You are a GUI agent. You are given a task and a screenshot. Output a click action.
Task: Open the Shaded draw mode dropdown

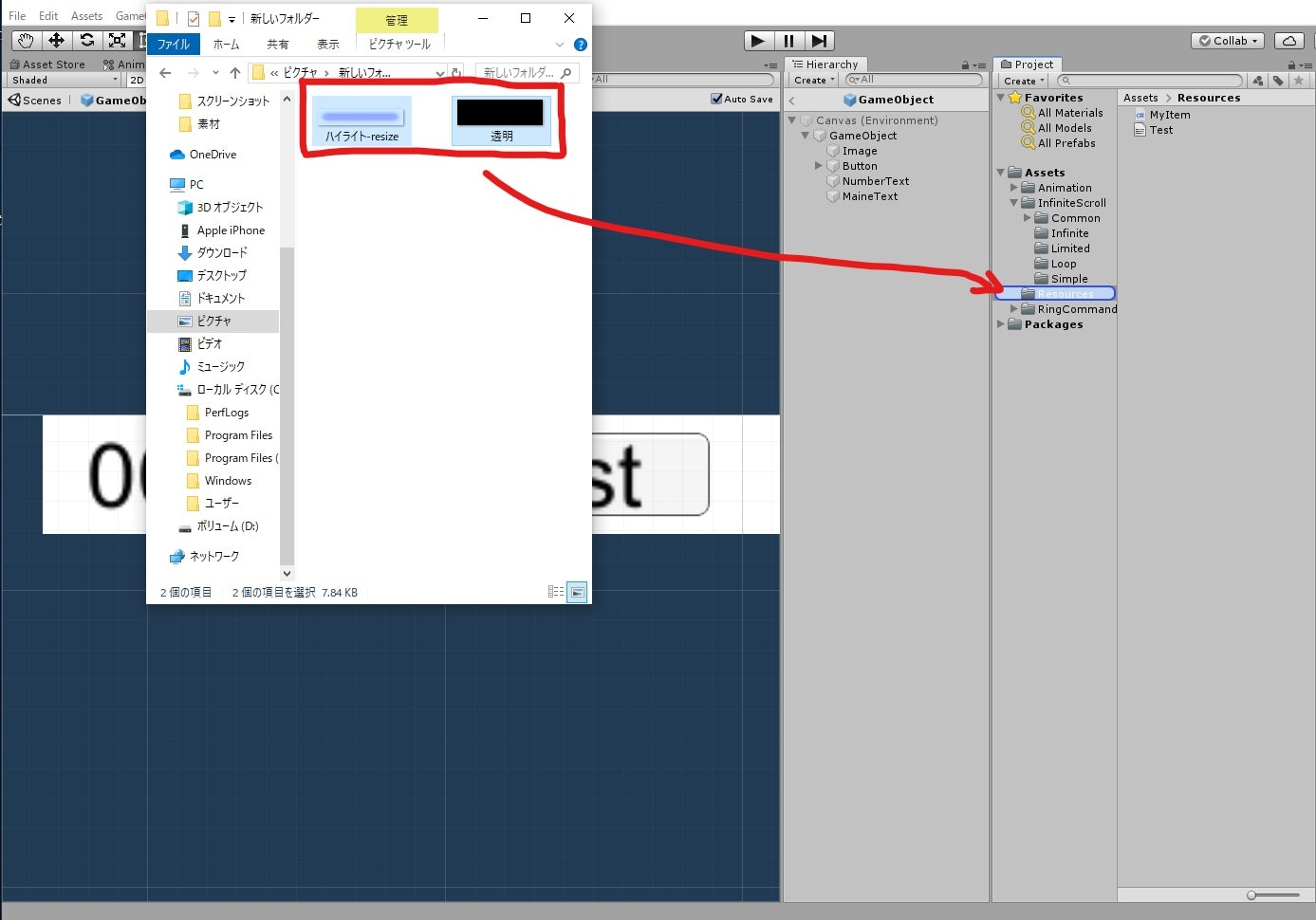pos(64,81)
